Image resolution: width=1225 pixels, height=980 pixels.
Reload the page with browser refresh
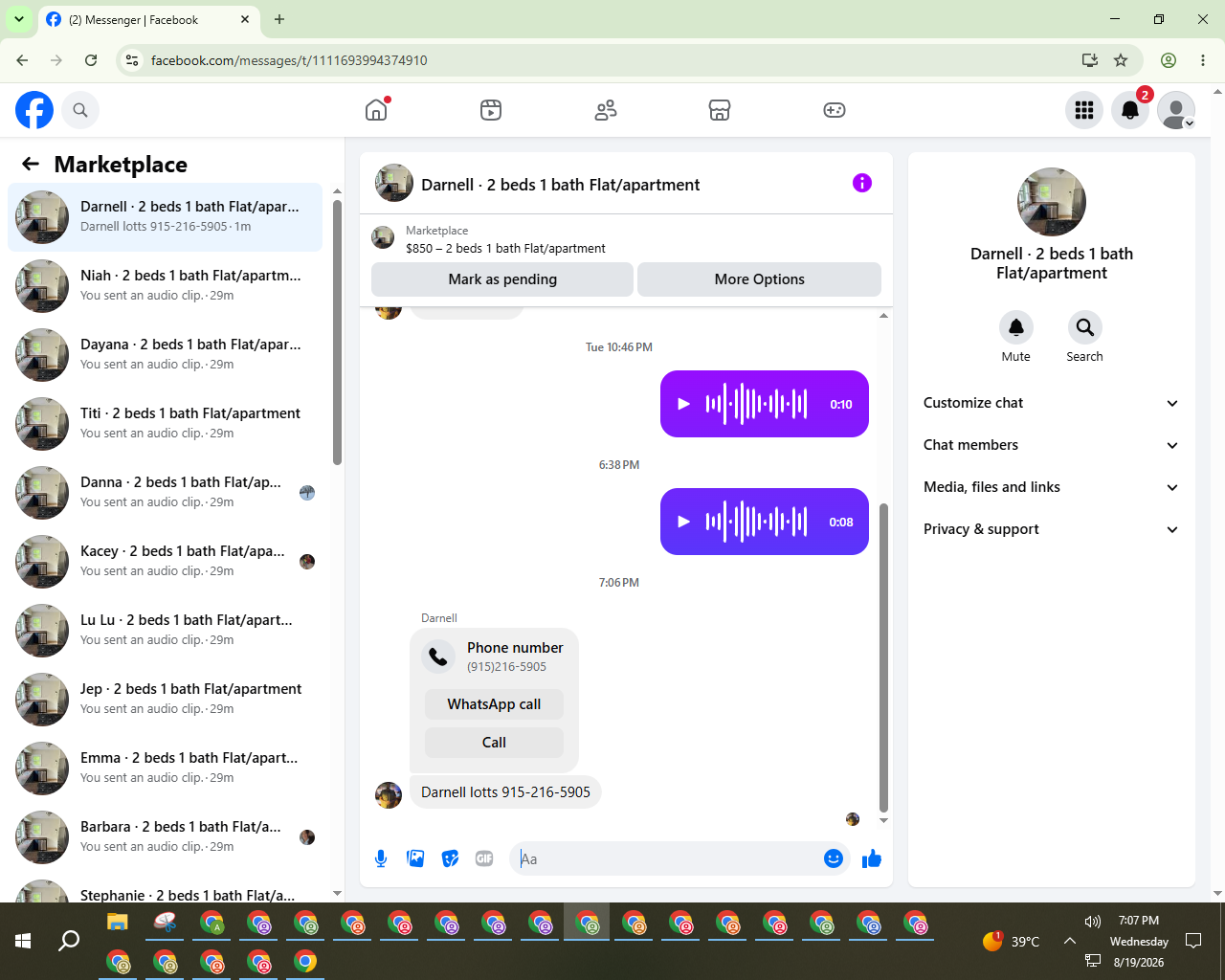click(91, 60)
